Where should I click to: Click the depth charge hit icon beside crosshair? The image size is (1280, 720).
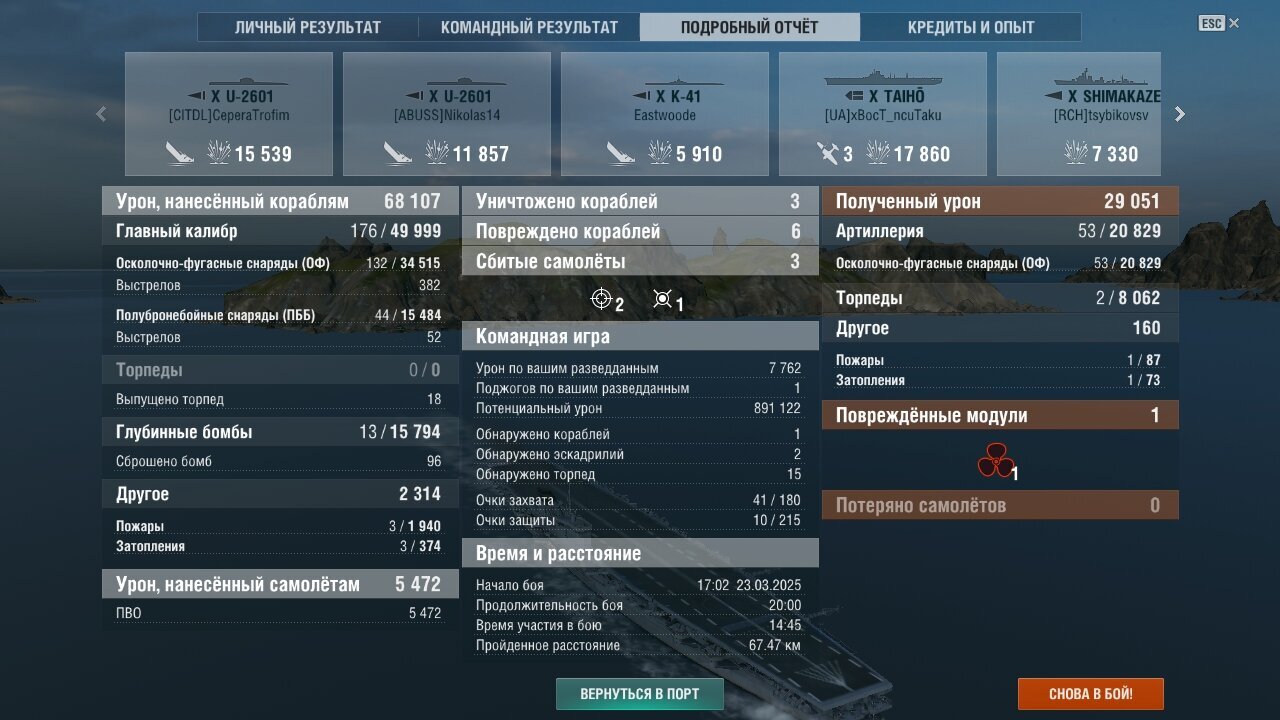click(662, 298)
